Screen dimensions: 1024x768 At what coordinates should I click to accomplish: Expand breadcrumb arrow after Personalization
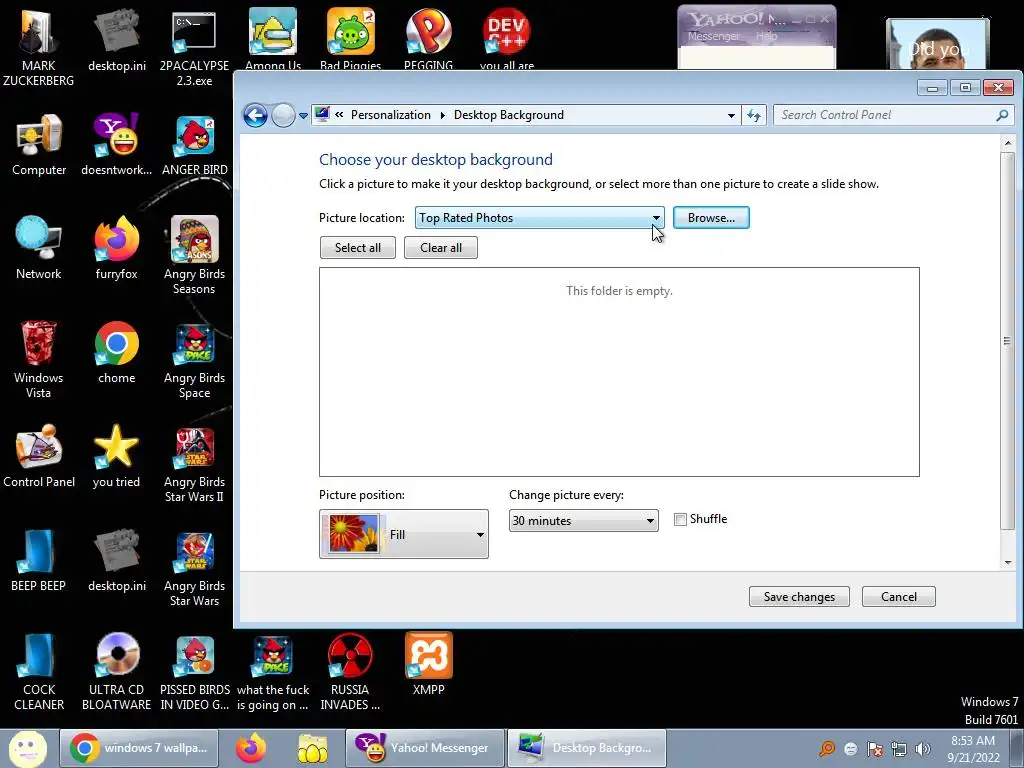point(442,116)
